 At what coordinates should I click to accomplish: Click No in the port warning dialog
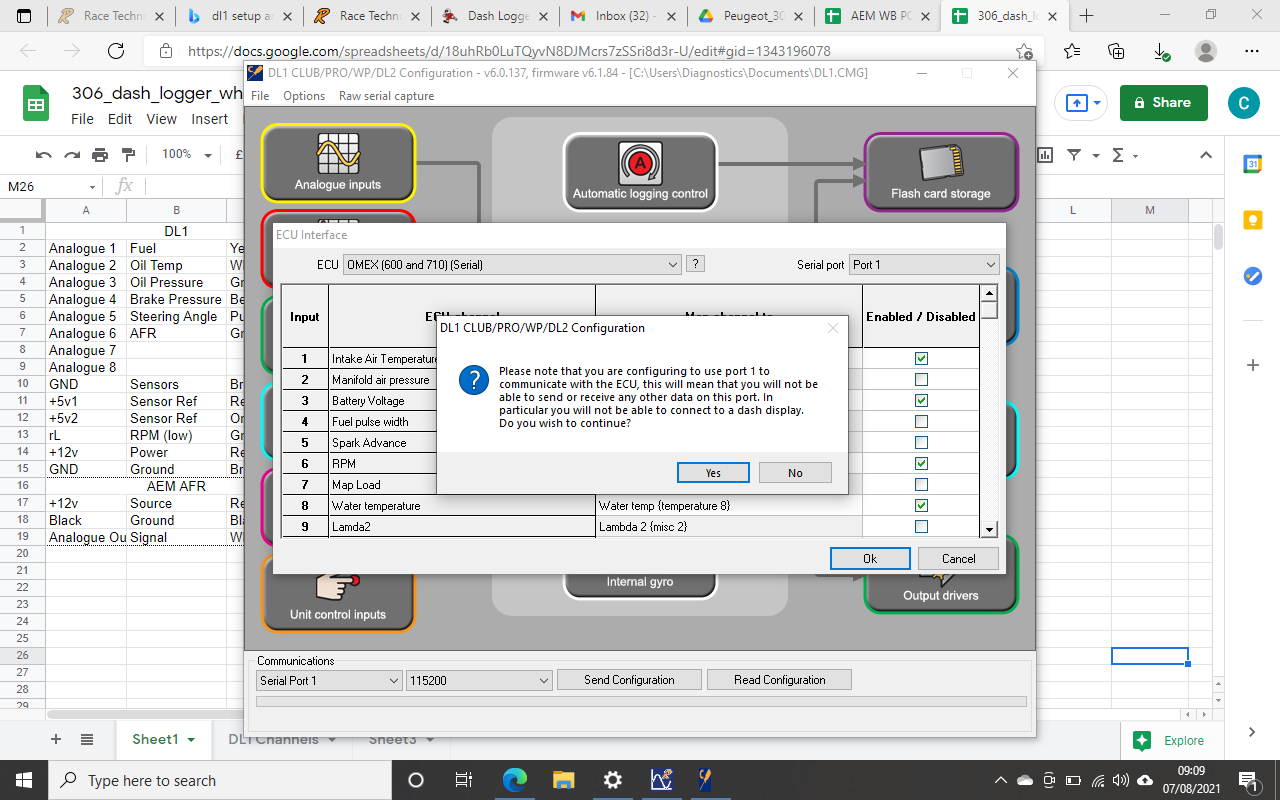(795, 473)
